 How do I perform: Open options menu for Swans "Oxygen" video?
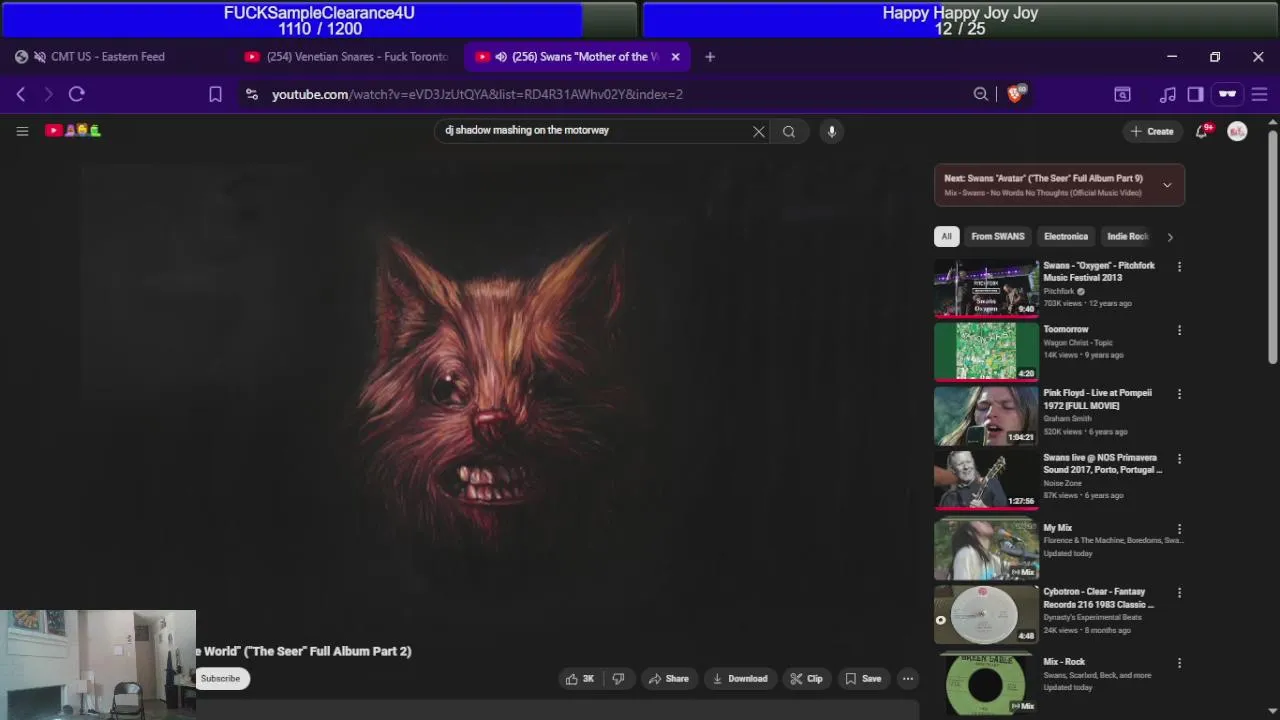[1180, 267]
